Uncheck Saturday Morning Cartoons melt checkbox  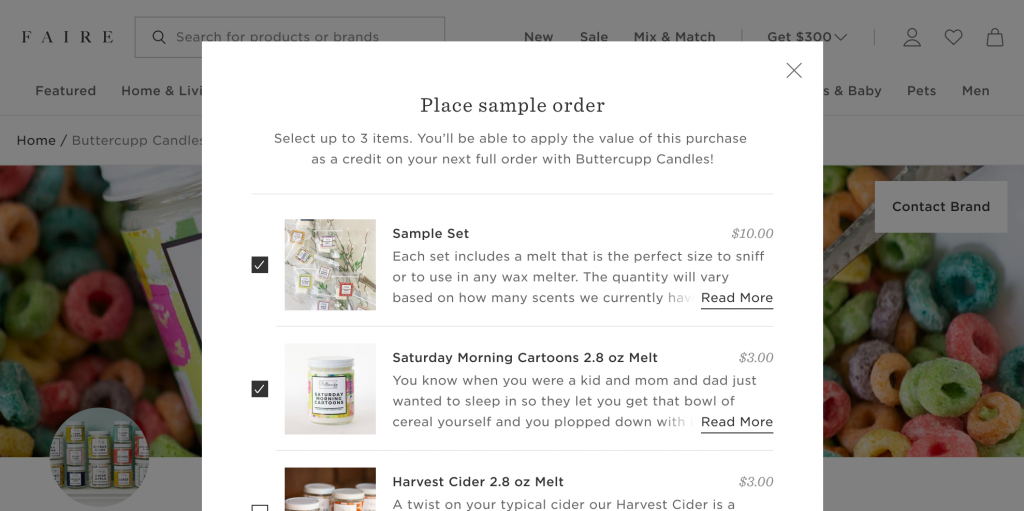260,389
